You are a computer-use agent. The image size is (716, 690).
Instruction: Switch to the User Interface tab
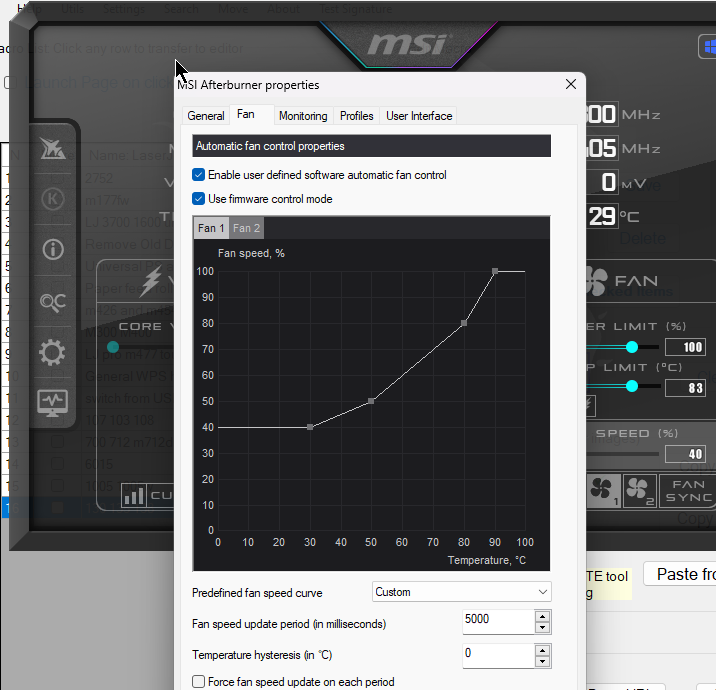point(419,116)
